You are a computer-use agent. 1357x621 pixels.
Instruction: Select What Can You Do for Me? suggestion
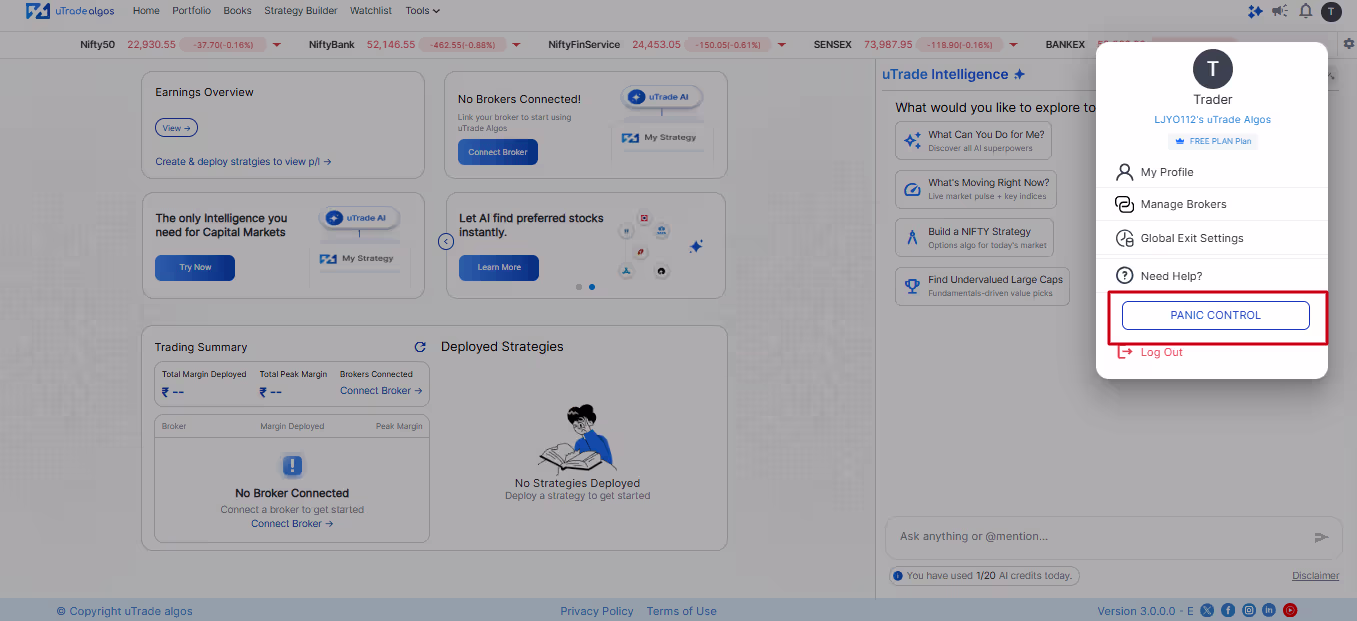[x=973, y=141]
